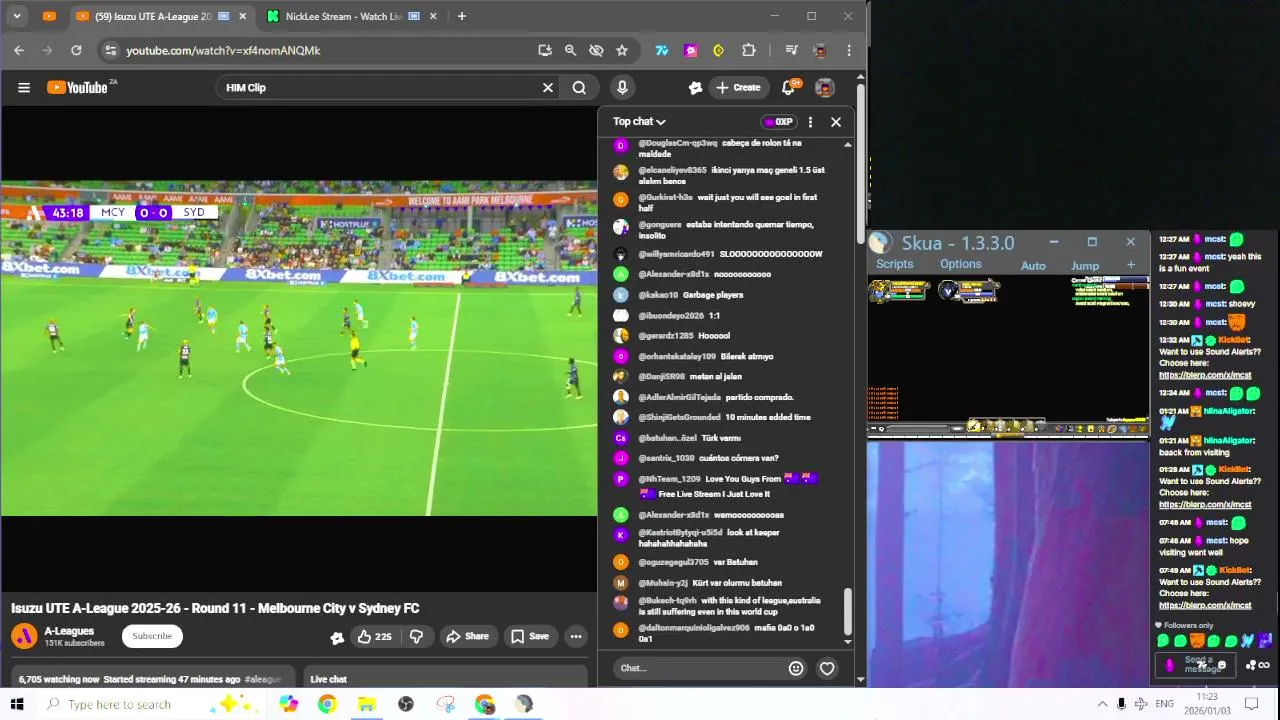This screenshot has width=1280, height=720.
Task: Subscribe to the A-Leagues channel
Action: (152, 636)
